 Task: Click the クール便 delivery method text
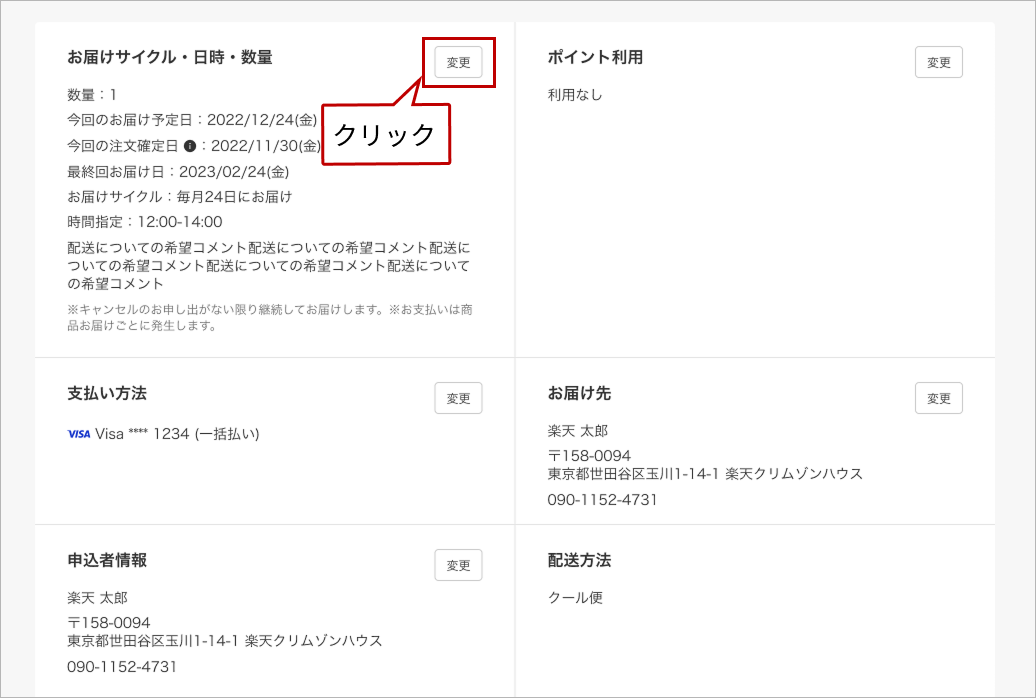pyautogui.click(x=575, y=598)
